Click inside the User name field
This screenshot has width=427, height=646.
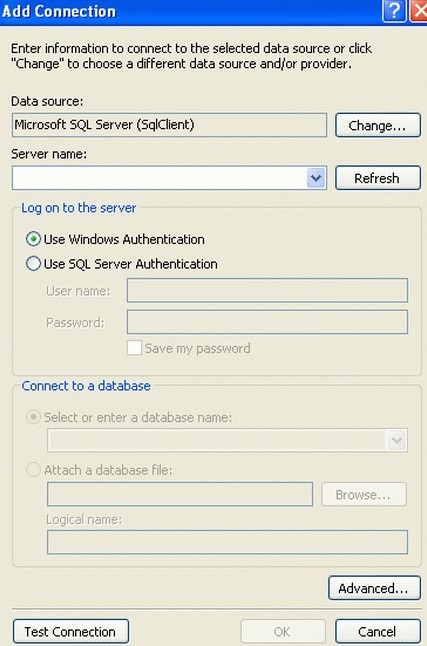click(x=267, y=290)
